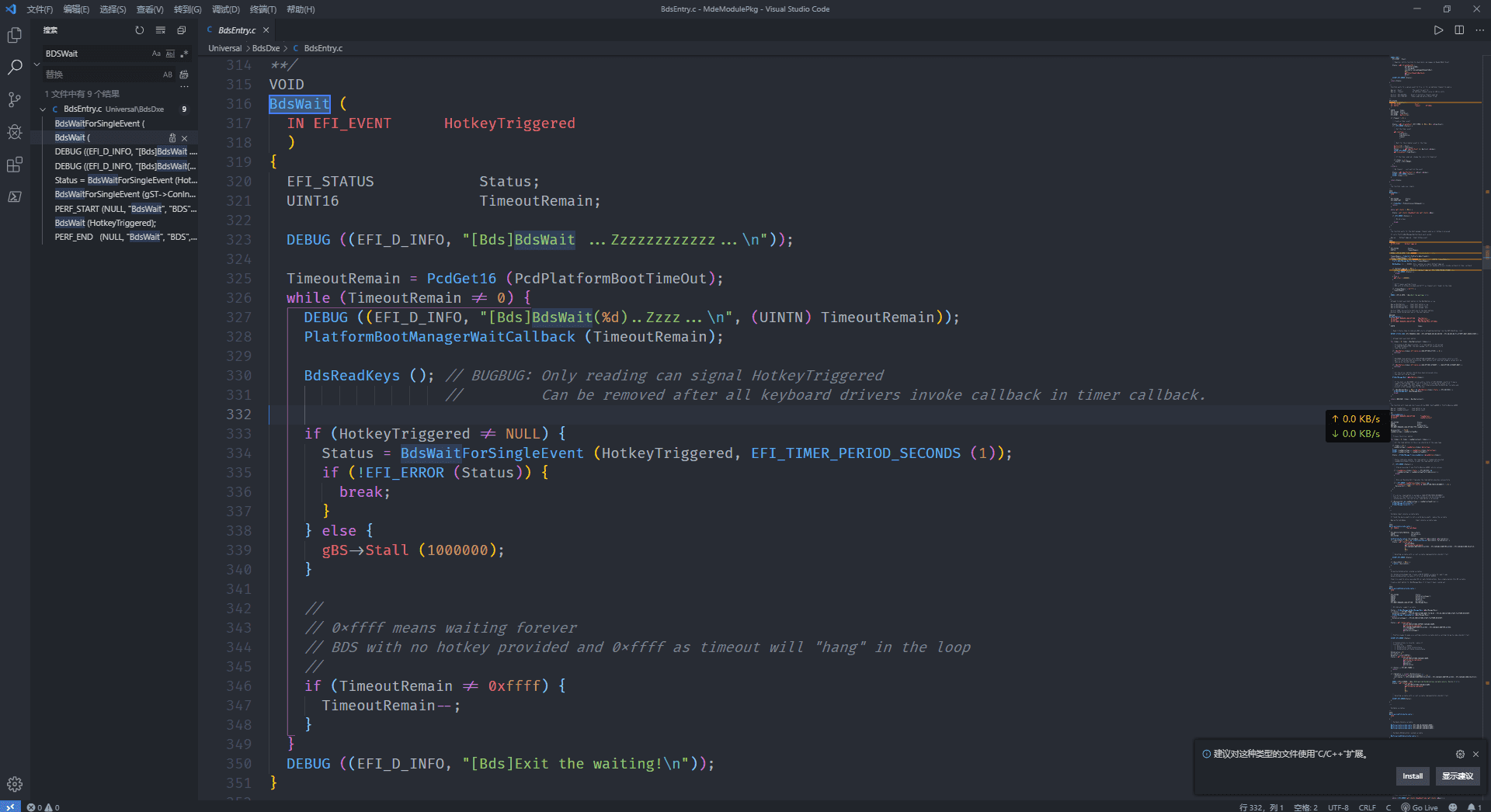Screen dimensions: 1491x812
Task: Clear search results in search panel
Action: coord(161,30)
